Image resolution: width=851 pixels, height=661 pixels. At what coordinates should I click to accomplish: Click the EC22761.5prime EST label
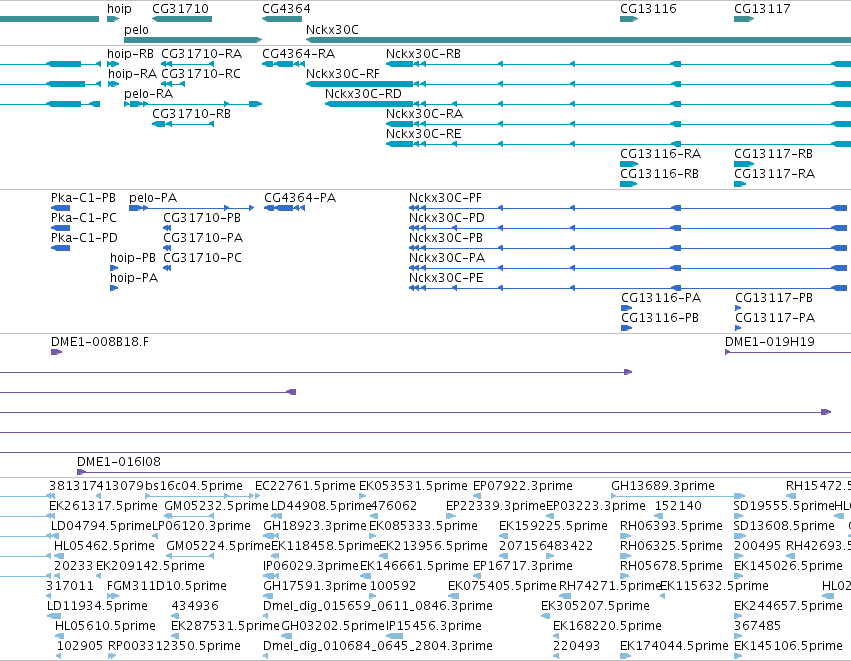305,486
